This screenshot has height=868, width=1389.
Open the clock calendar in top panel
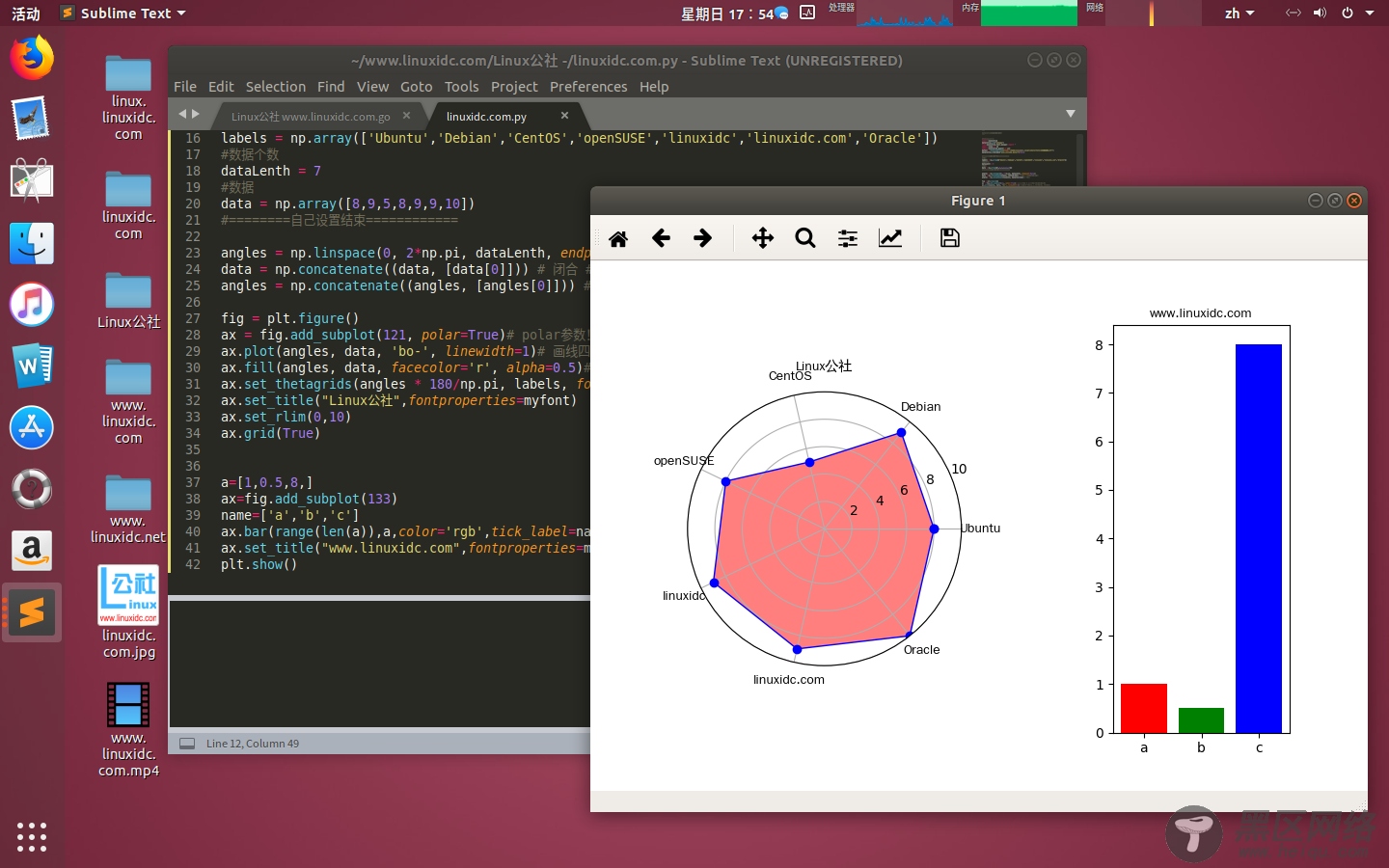tap(727, 14)
